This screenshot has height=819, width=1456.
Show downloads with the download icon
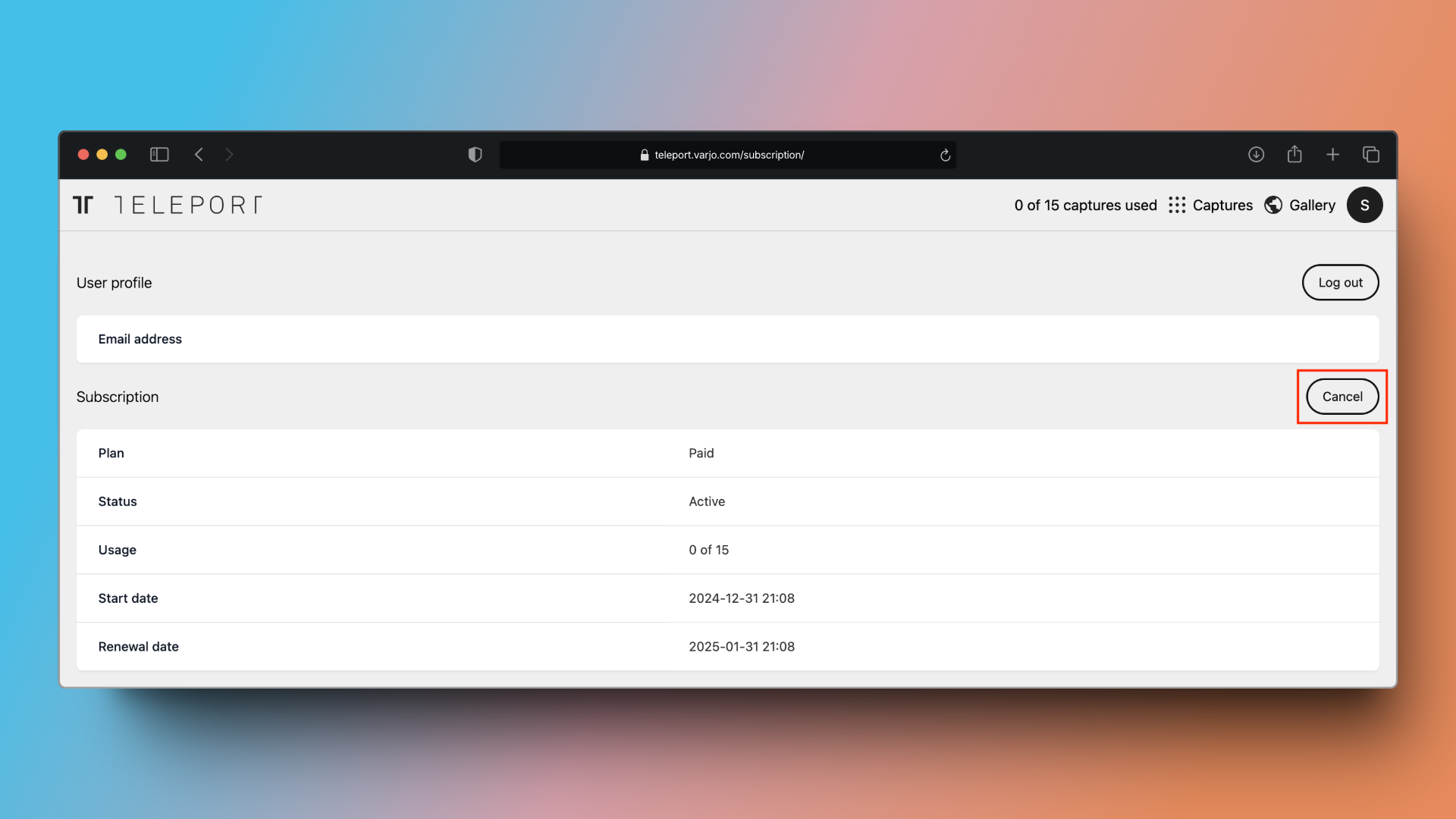tap(1256, 155)
